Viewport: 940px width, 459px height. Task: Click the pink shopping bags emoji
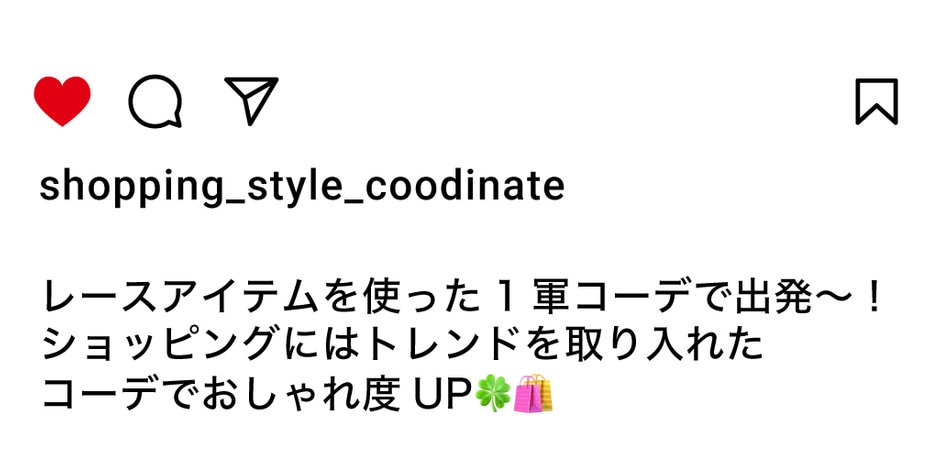pos(533,393)
